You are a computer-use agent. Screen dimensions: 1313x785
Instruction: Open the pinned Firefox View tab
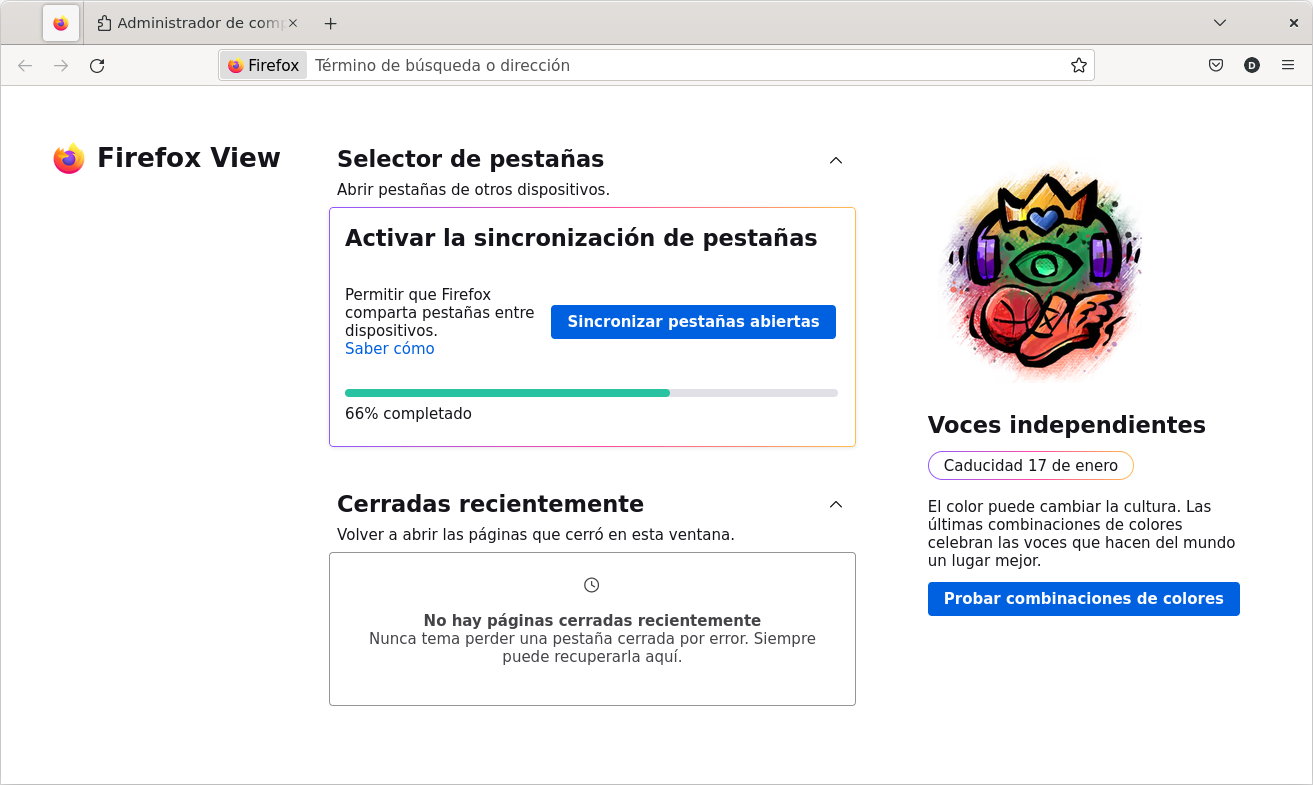tap(61, 23)
